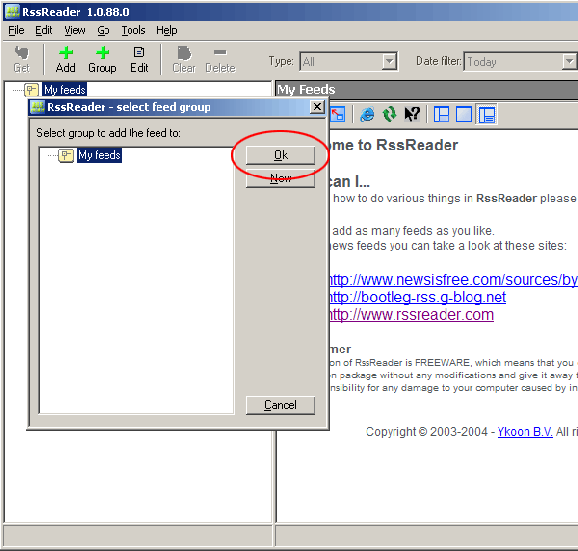578x551 pixels.
Task: Open the Edit menu
Action: click(x=43, y=30)
